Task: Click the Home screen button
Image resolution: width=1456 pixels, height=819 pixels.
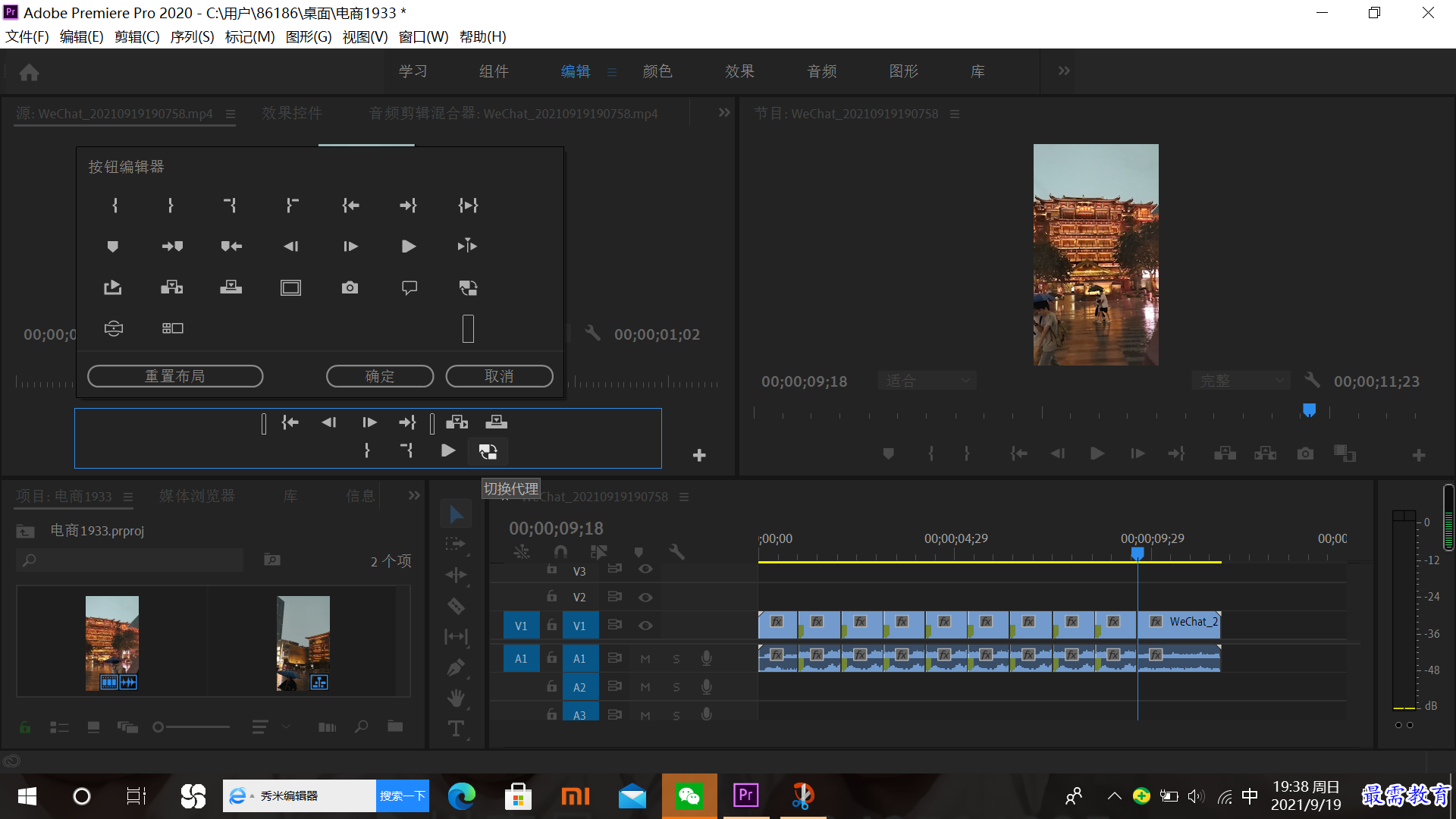Action: tap(30, 72)
